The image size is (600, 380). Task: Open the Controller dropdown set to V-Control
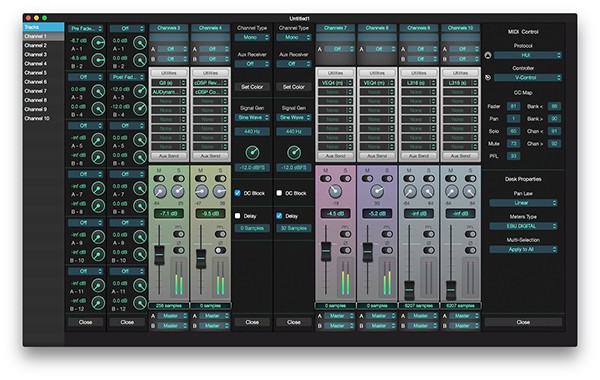coord(528,78)
